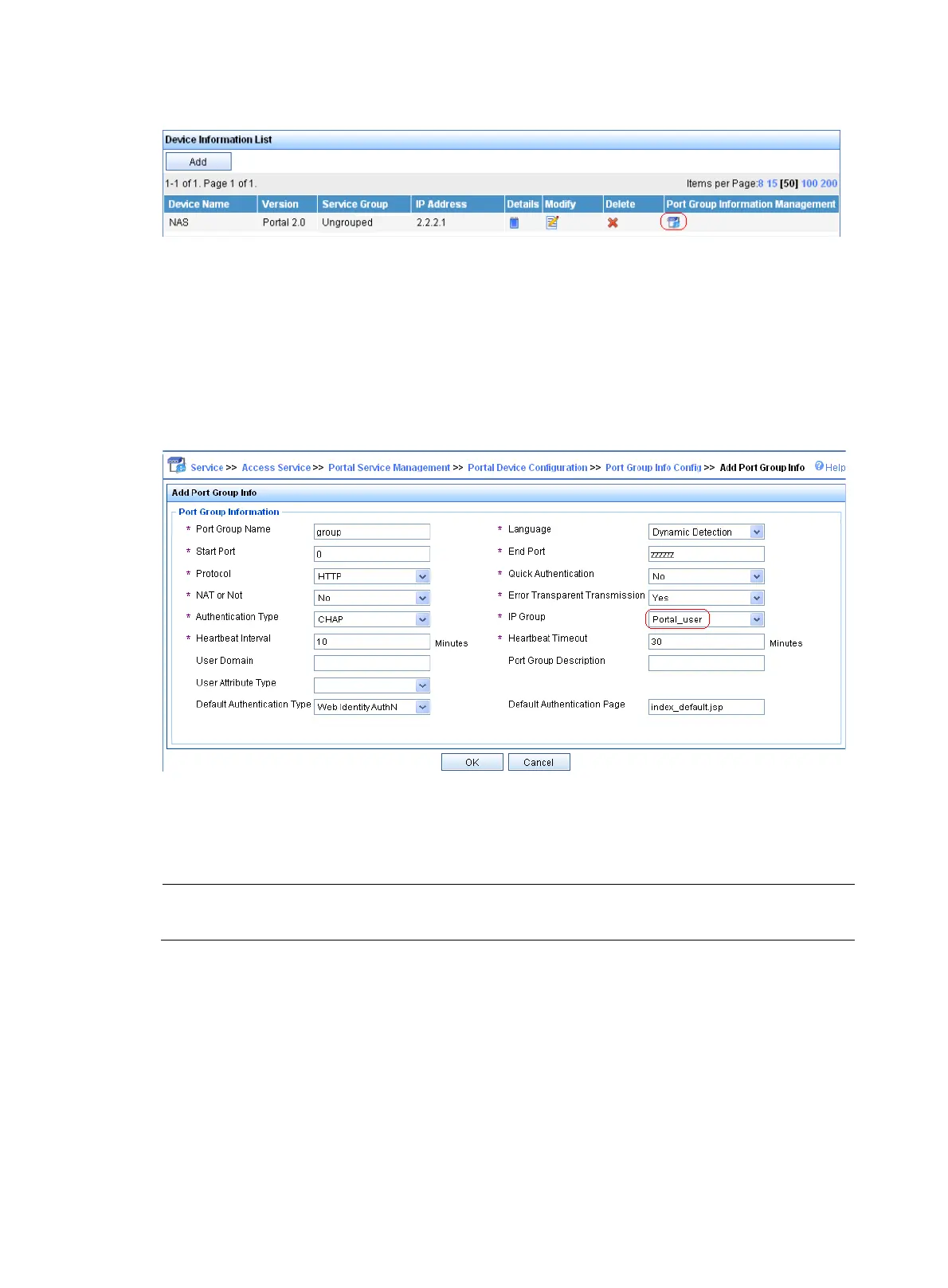Open Modify icon for NAS device

coord(552,222)
